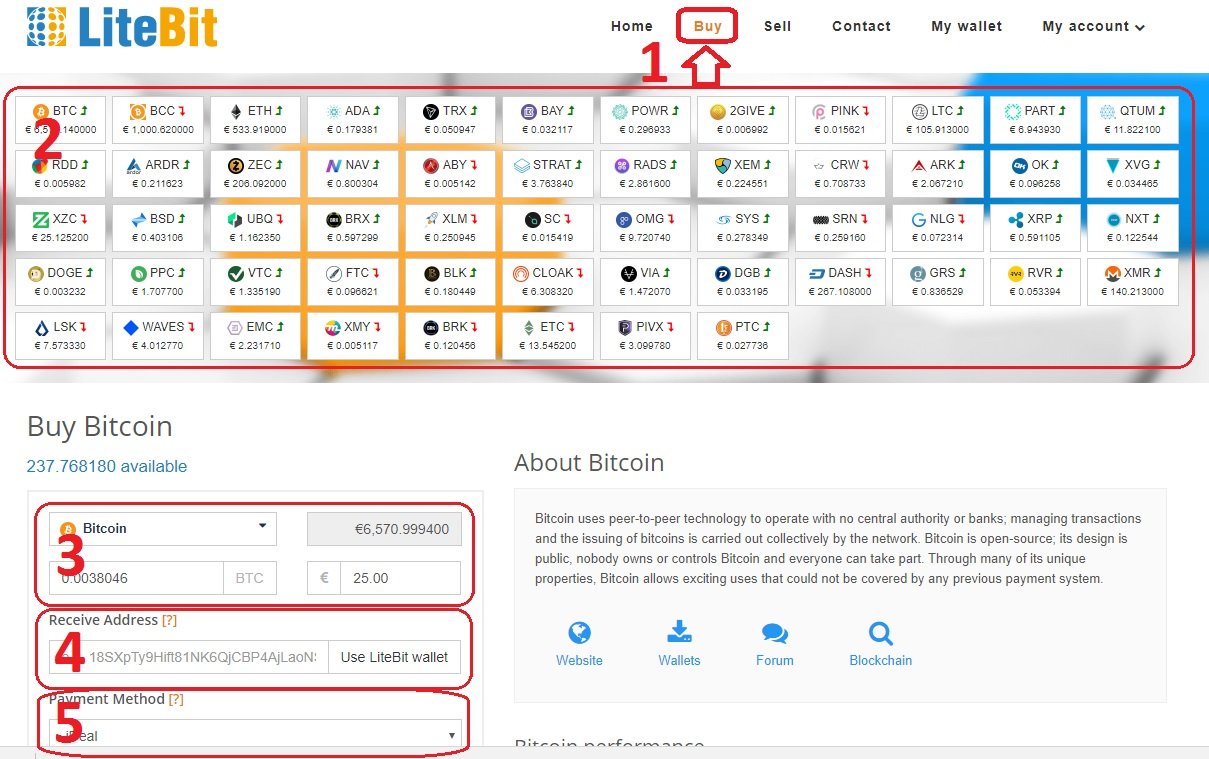Image resolution: width=1209 pixels, height=759 pixels.
Task: Select the BTC coin tile
Action: click(x=62, y=120)
